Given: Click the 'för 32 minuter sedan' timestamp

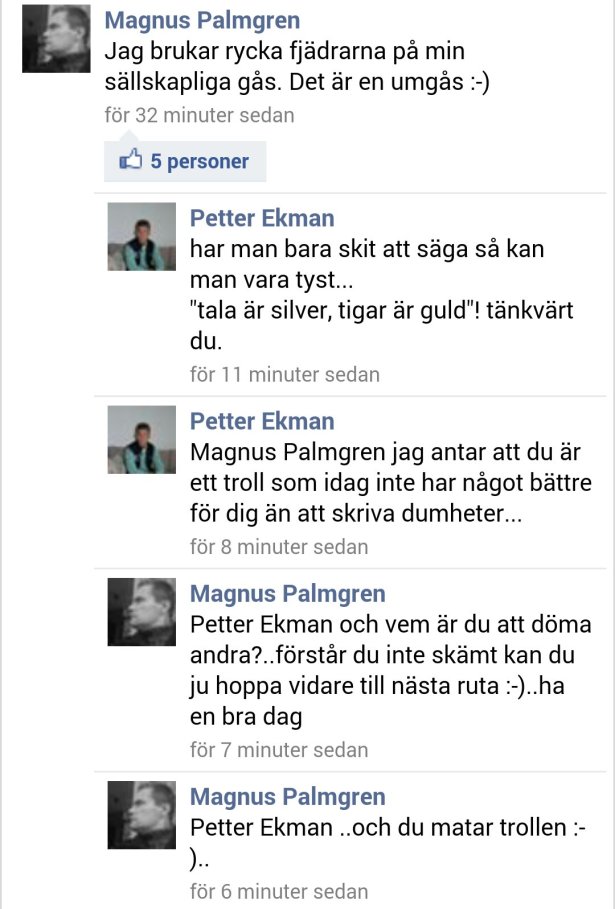Looking at the screenshot, I should [199, 115].
